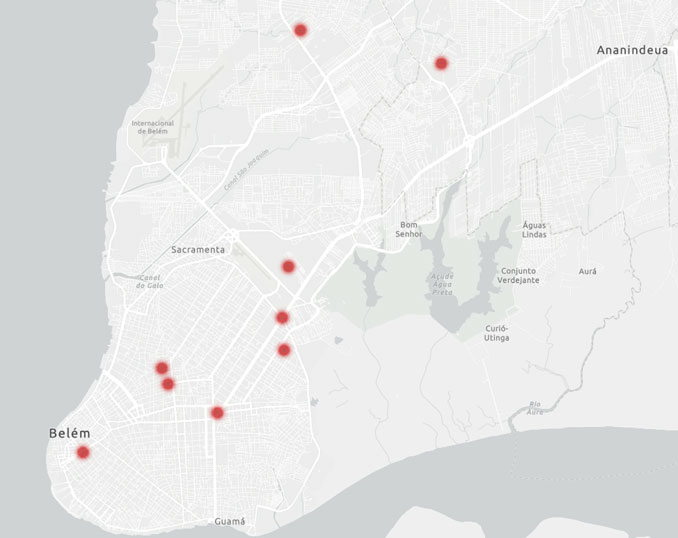Click the red marker beneath the Belém label

[83, 452]
